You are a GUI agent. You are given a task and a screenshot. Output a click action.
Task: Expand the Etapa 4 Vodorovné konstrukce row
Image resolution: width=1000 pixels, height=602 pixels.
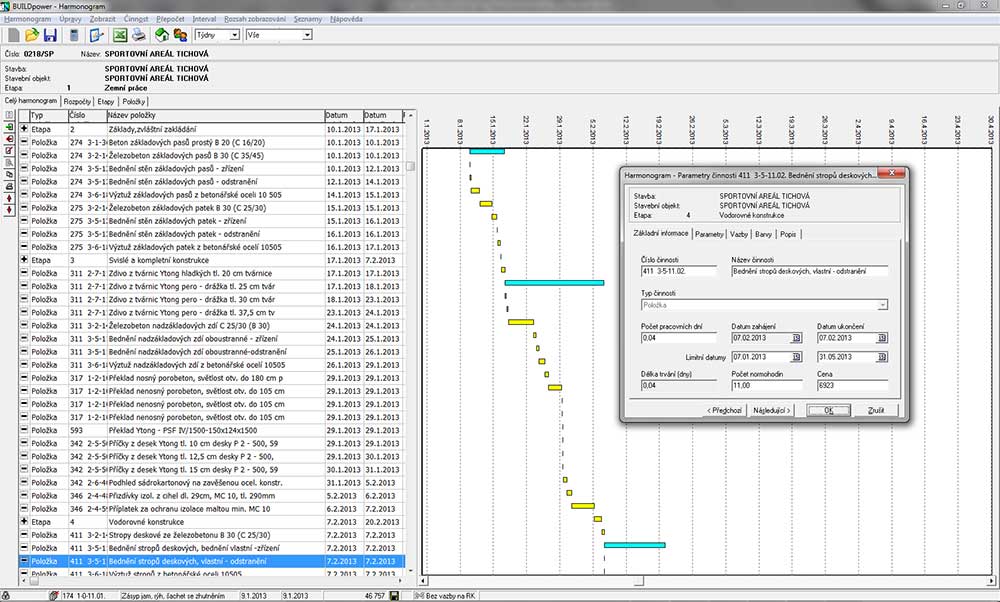(24, 521)
